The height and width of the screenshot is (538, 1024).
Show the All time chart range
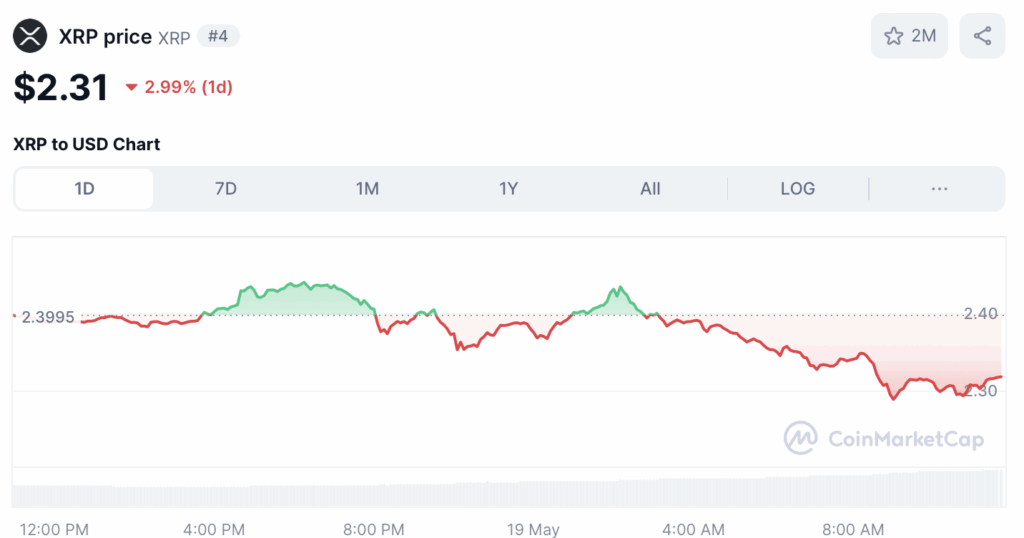(650, 189)
